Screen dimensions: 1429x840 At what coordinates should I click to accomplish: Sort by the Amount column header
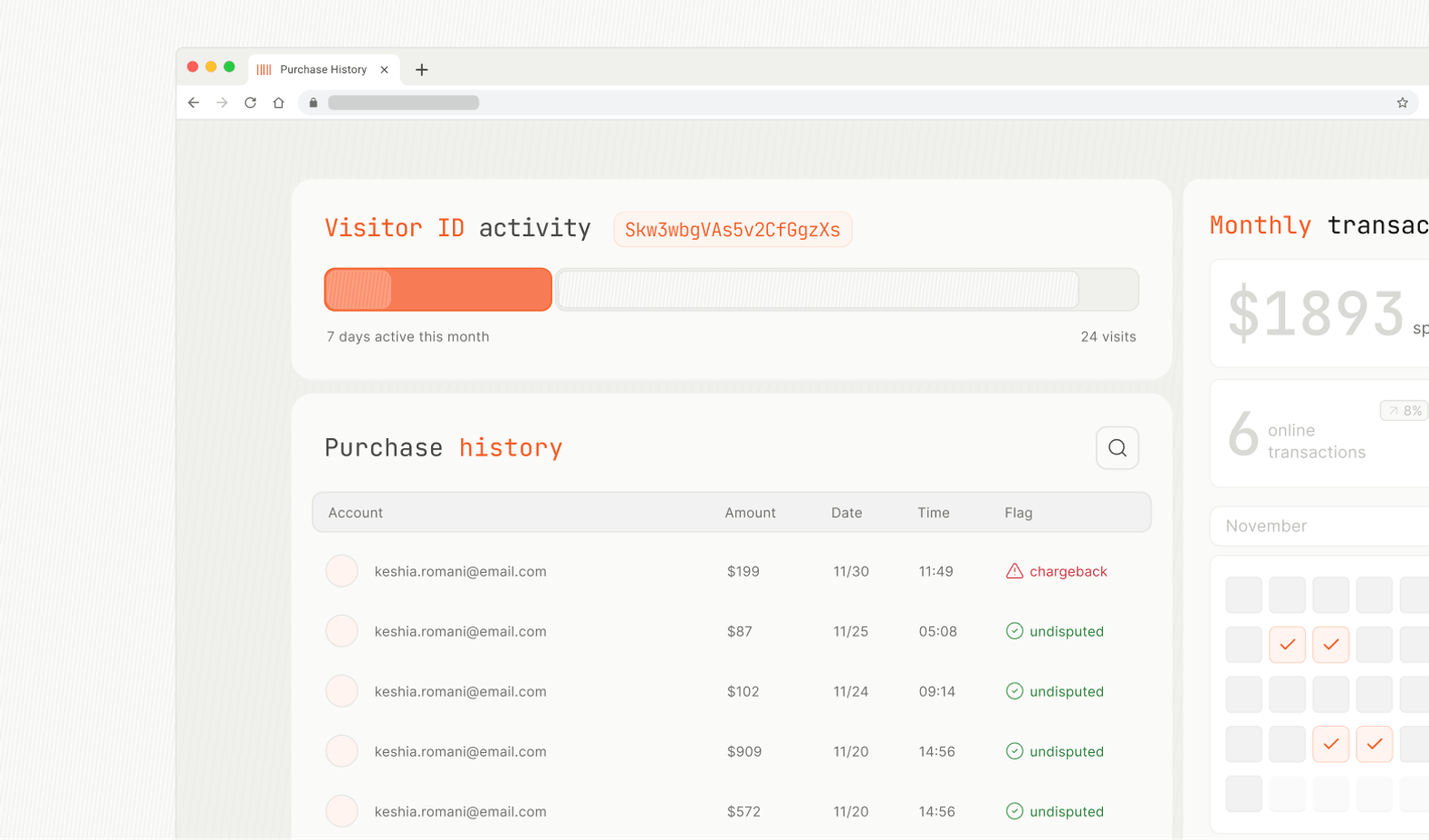750,513
